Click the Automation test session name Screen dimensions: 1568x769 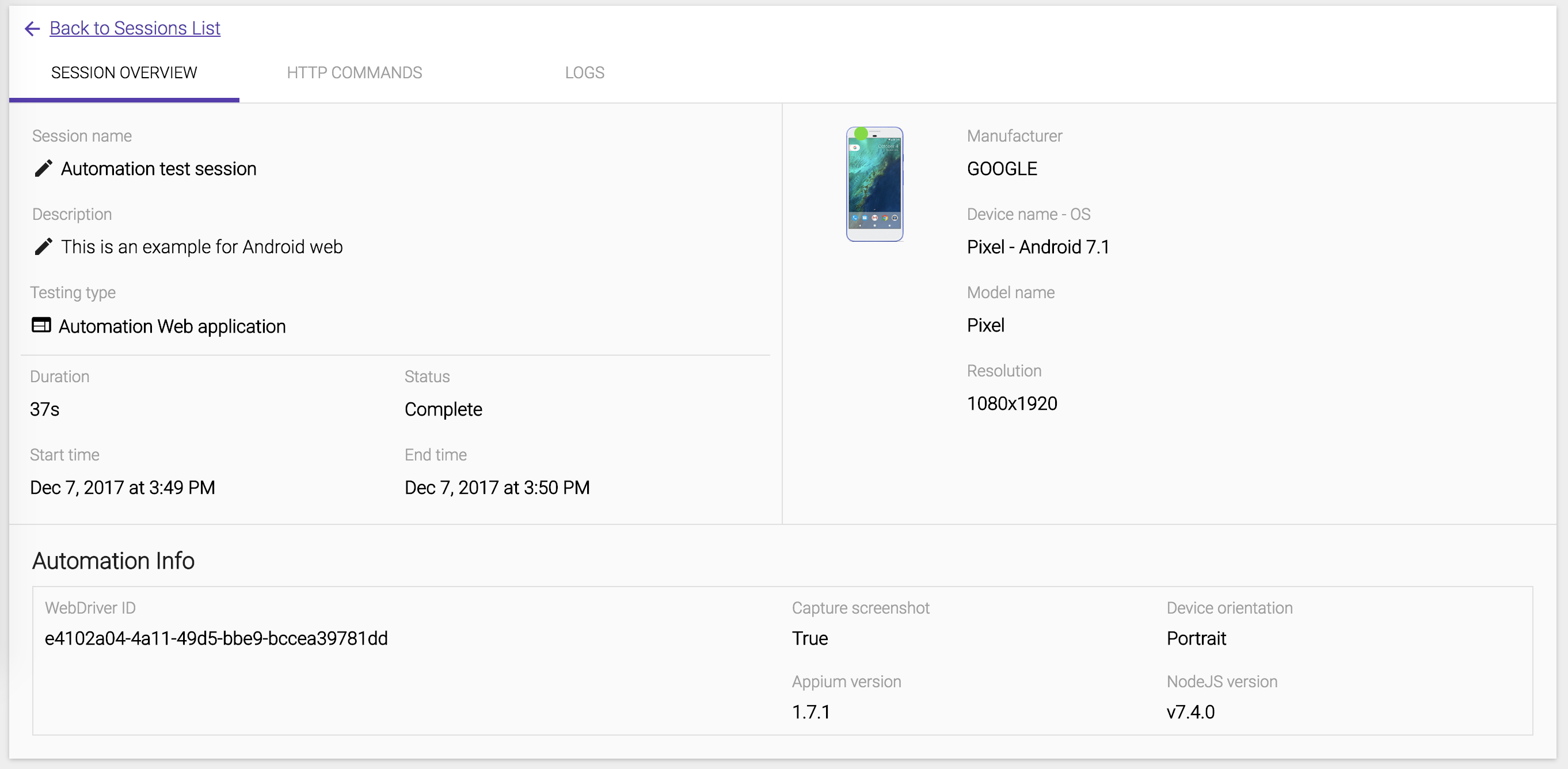[159, 169]
